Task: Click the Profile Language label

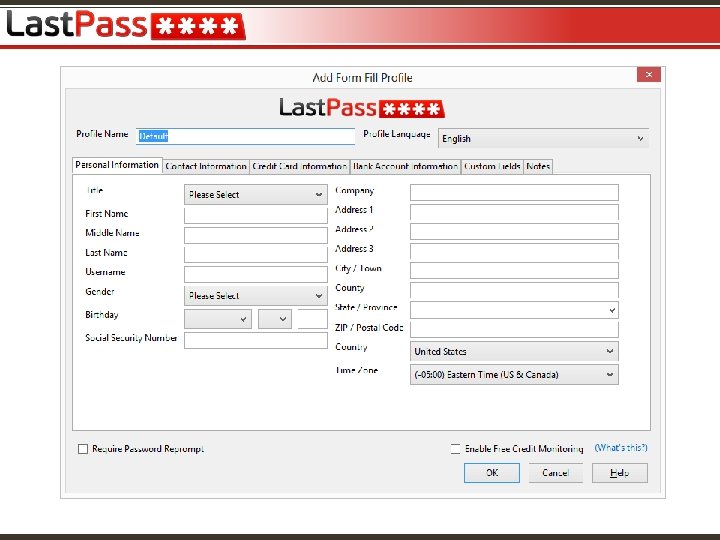Action: pos(397,134)
